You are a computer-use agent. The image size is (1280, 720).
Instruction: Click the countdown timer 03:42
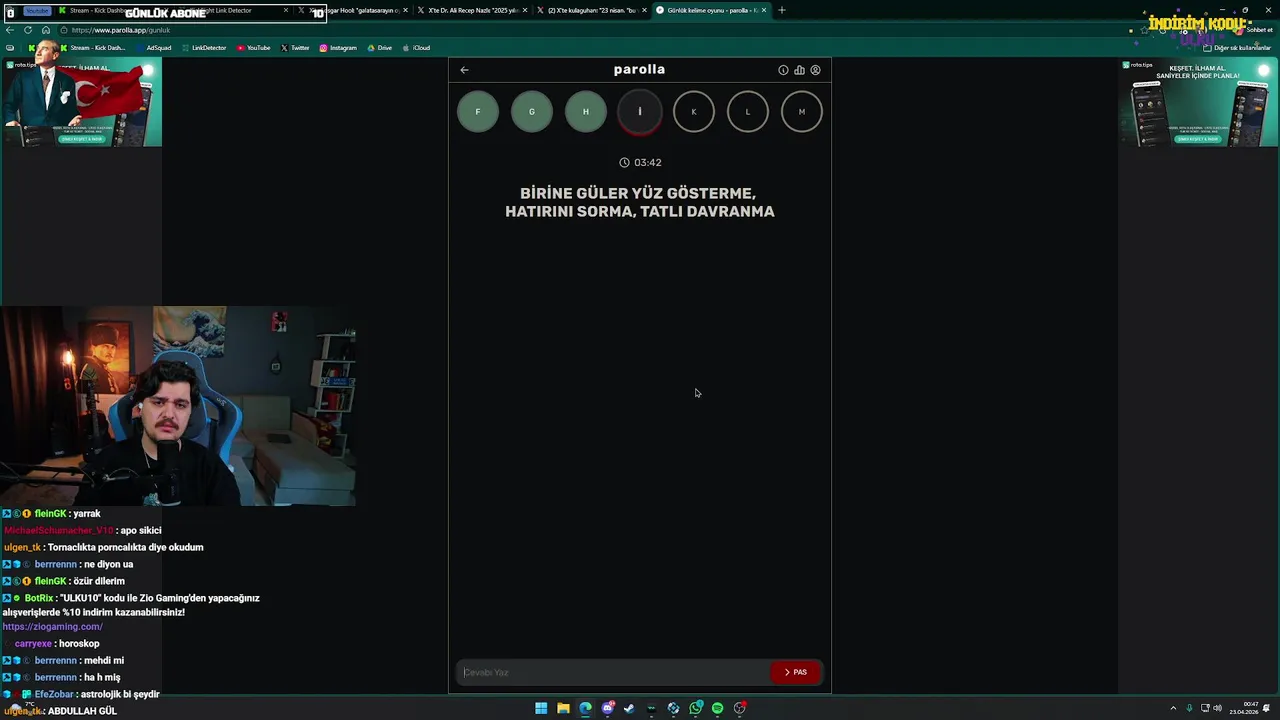(640, 162)
